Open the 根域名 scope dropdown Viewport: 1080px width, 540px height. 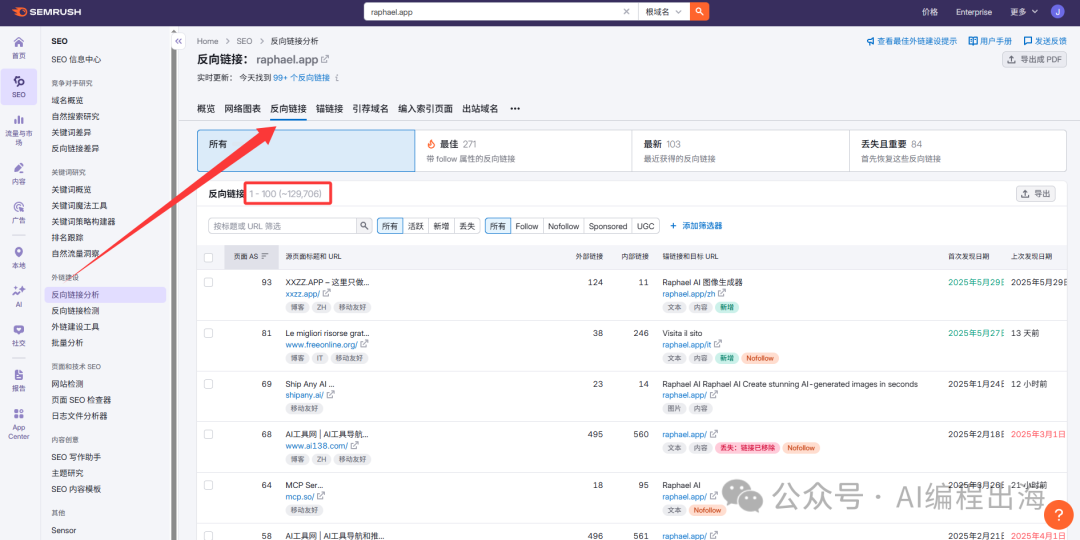pyautogui.click(x=663, y=12)
